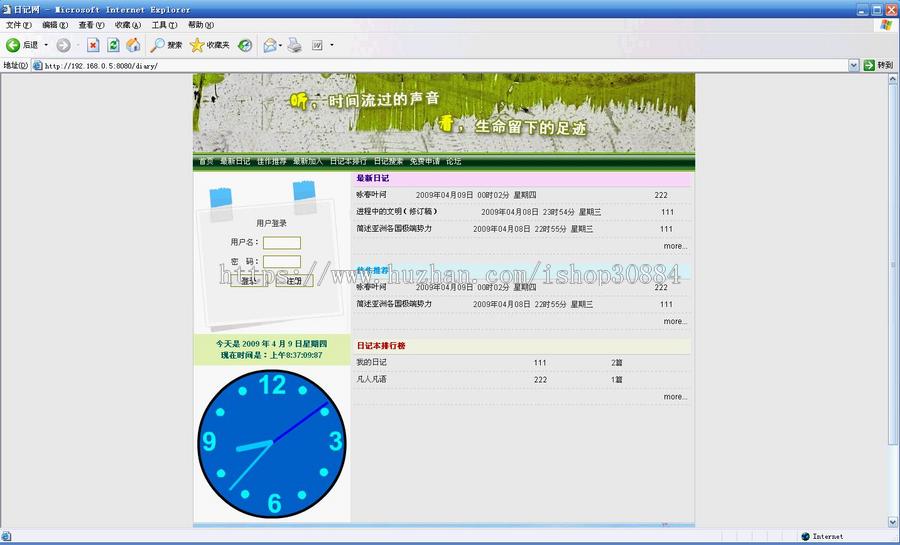The height and width of the screenshot is (545, 900).
Task: Click author 222 beside 凡人凡语
Action: (540, 380)
